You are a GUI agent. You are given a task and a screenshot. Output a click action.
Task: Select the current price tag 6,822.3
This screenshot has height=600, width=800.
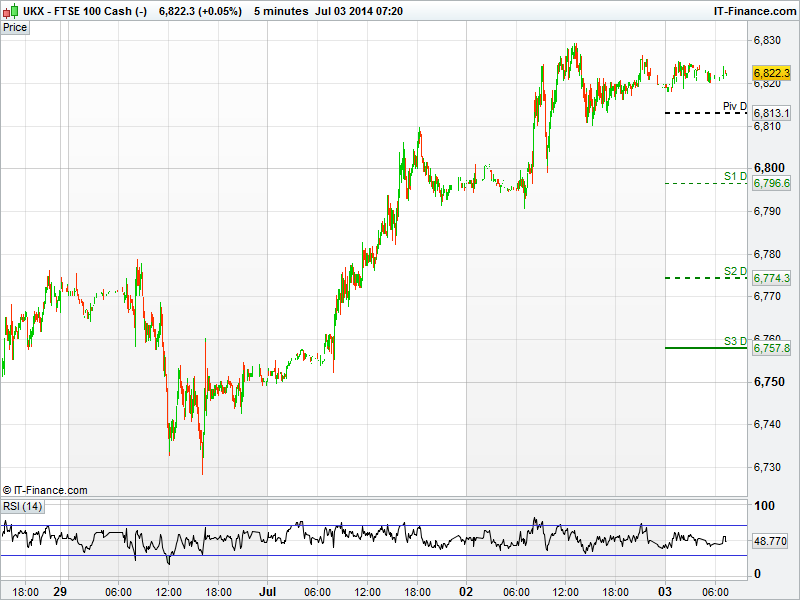771,73
